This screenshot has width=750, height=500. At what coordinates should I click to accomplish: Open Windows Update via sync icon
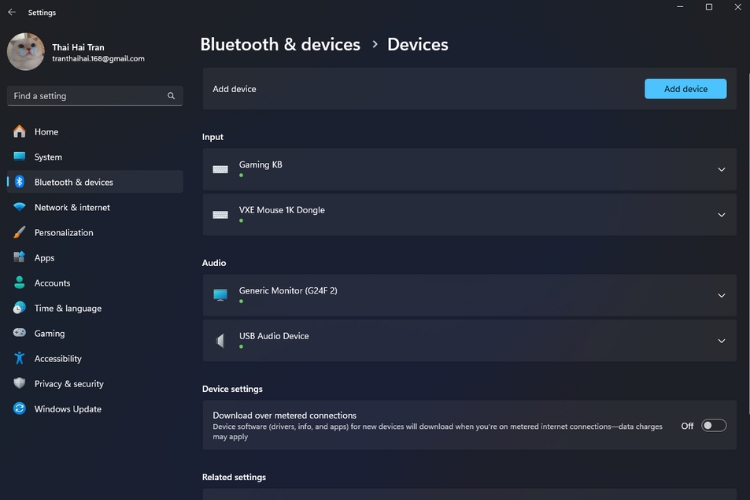(19, 409)
